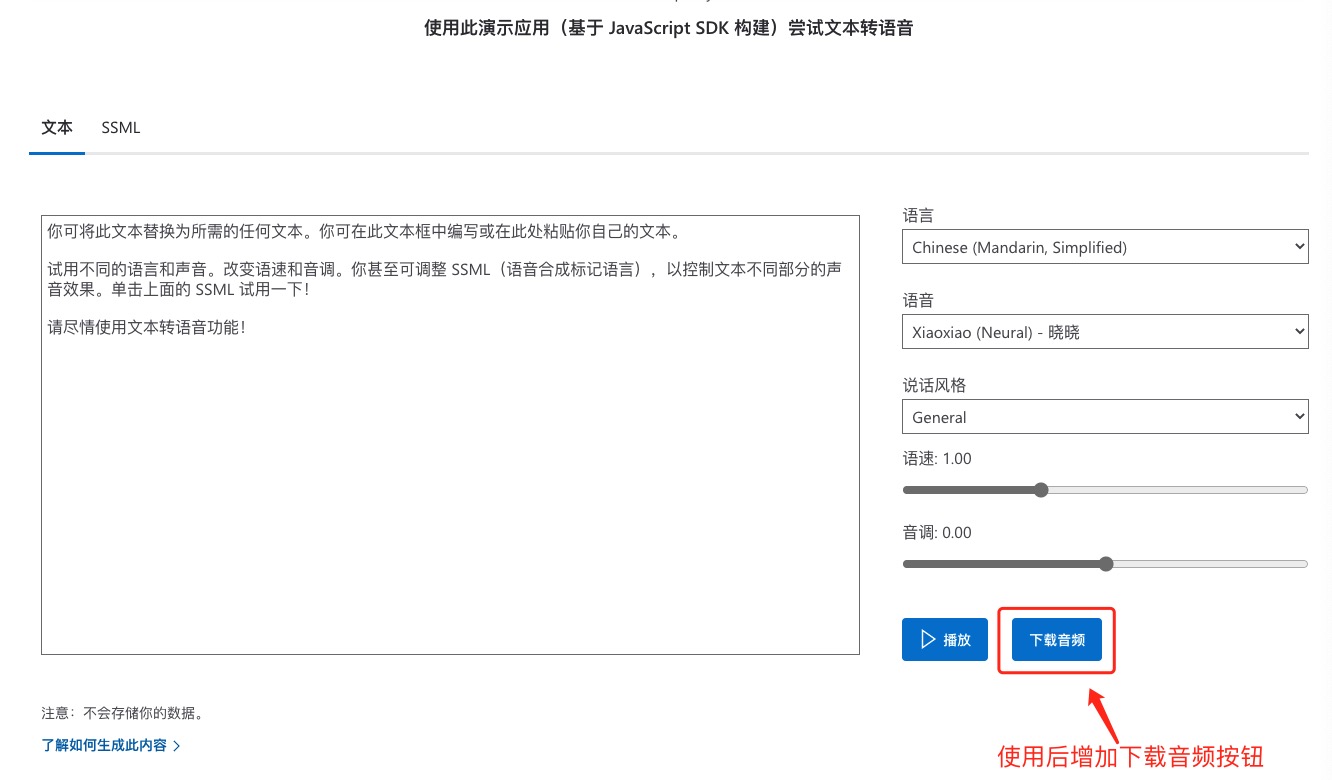Open the 了解如何生成此内容 link
This screenshot has height=780, width=1332.
pos(103,745)
